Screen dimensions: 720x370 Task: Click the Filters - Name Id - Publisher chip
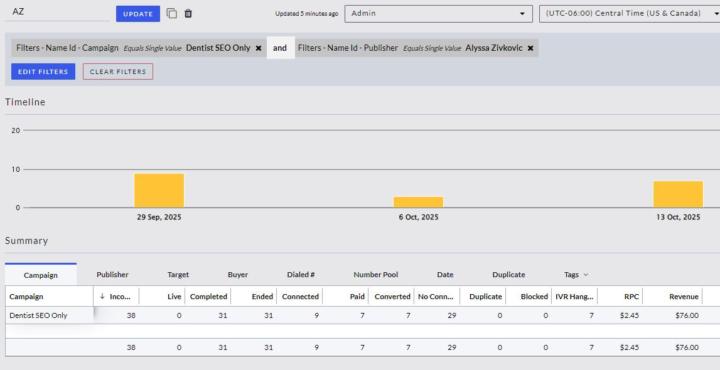[x=416, y=48]
